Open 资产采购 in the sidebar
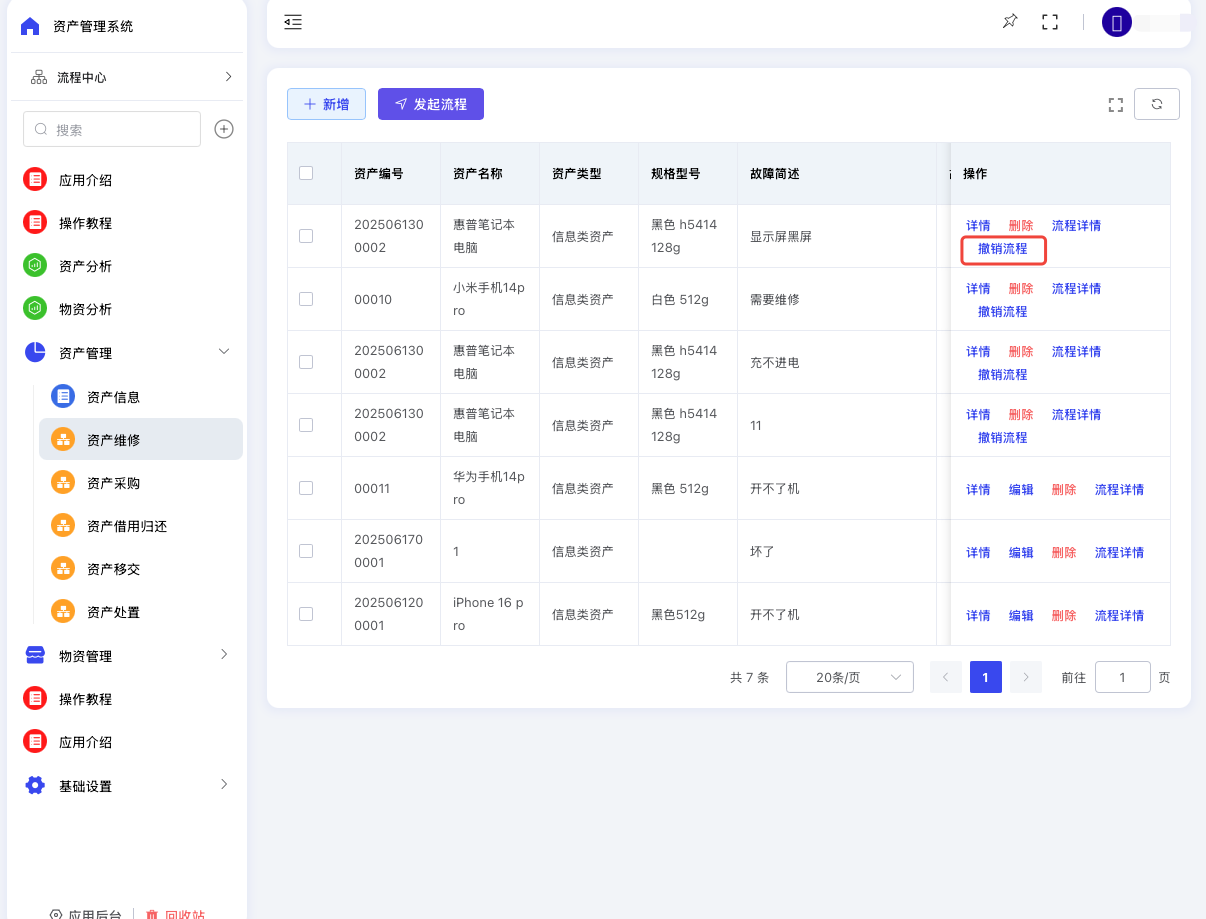The height and width of the screenshot is (919, 1206). pos(113,483)
